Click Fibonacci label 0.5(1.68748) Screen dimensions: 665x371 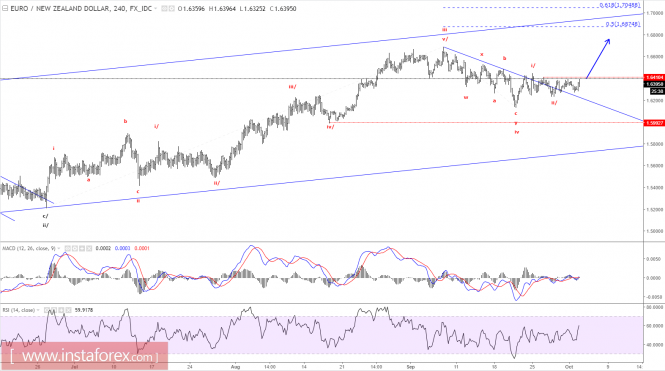tap(623, 25)
